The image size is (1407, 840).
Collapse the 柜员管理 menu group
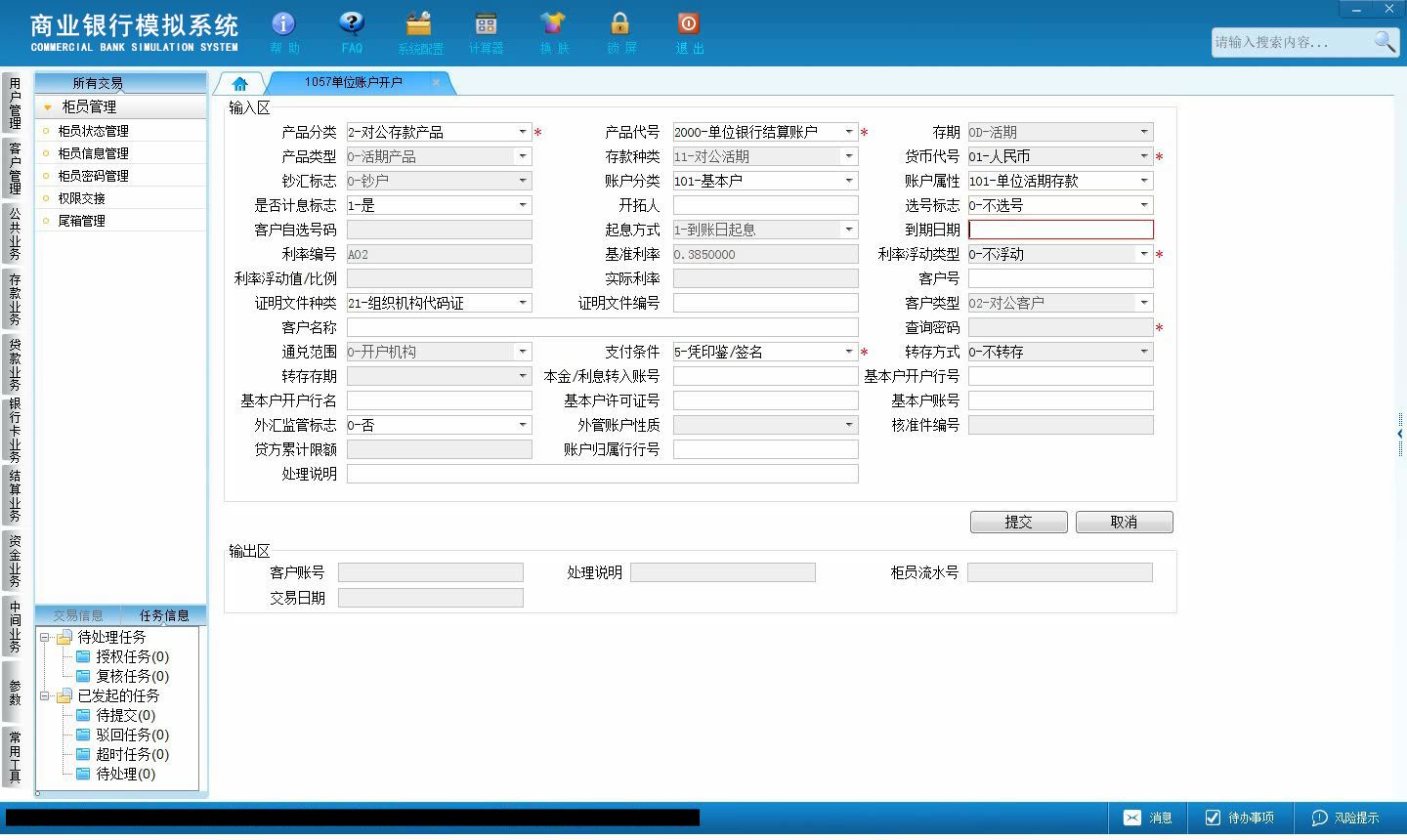[48, 106]
